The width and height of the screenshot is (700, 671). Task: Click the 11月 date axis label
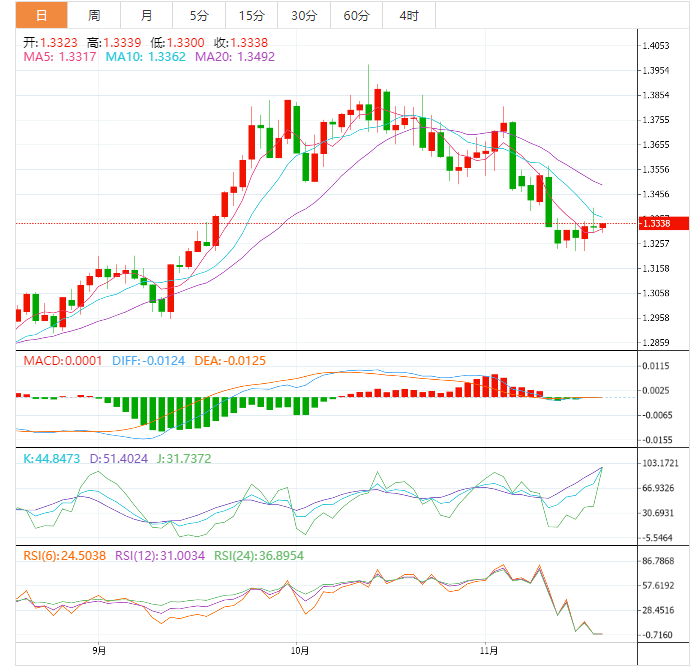489,651
